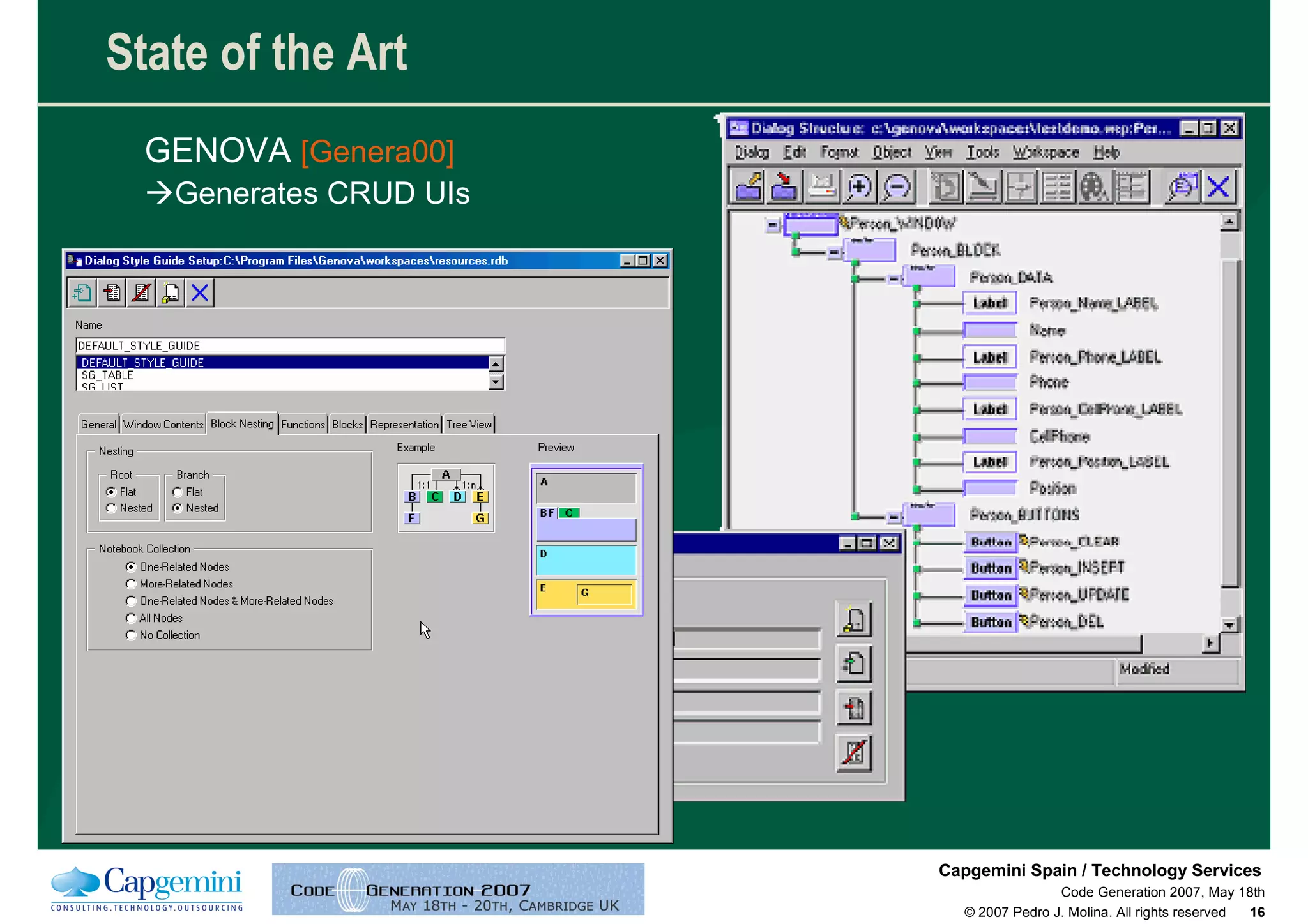The image size is (1308, 924).
Task: Select the Button node icon of Person_DEL
Action: point(991,622)
